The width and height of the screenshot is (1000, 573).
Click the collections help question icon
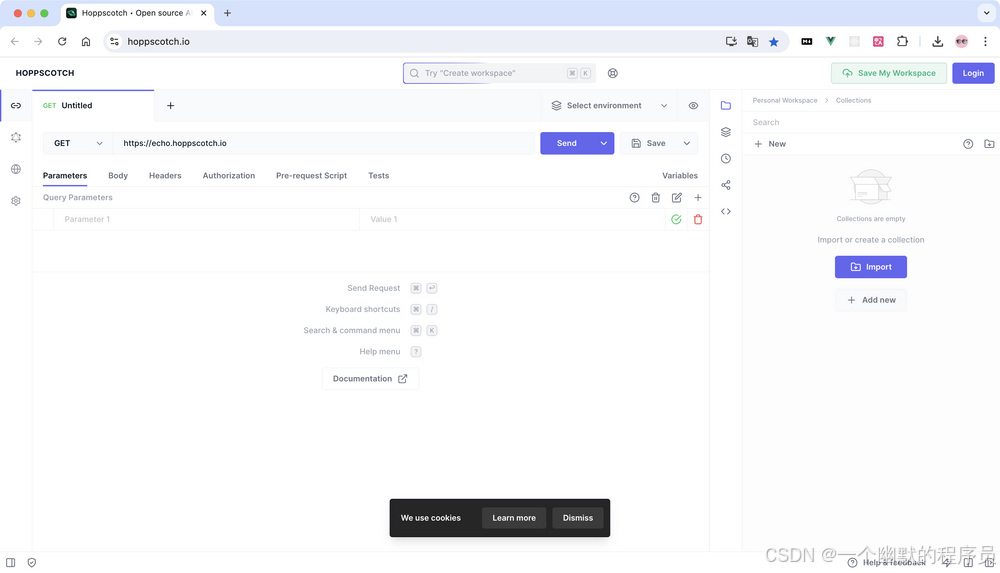point(968,144)
